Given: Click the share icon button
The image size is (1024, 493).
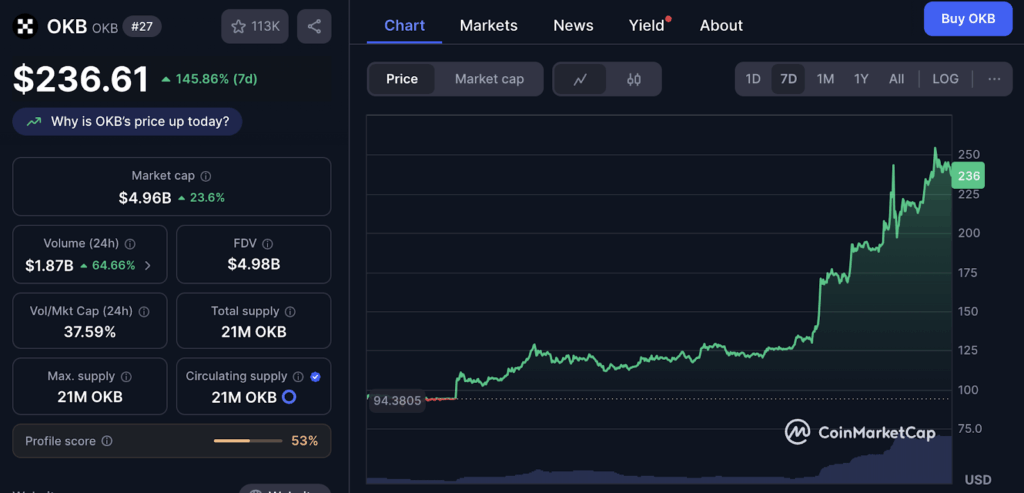Looking at the screenshot, I should pyautogui.click(x=315, y=27).
